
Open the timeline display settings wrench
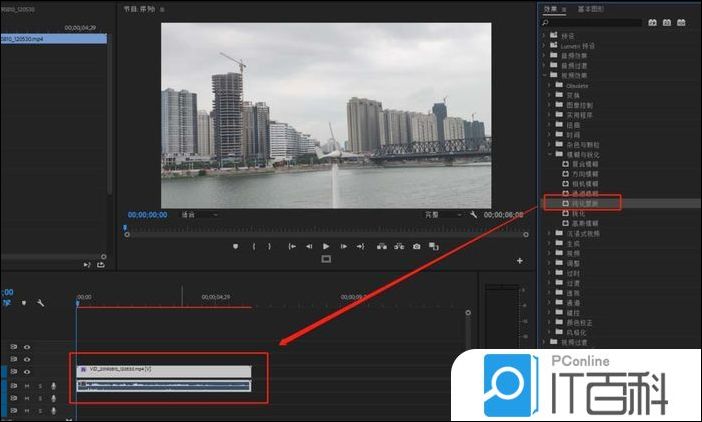click(x=40, y=303)
